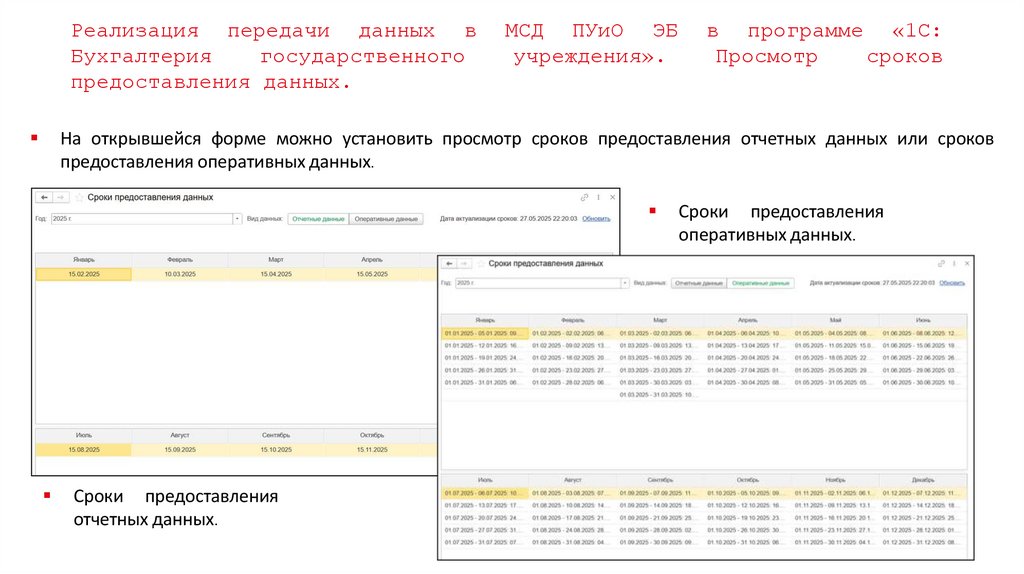Close the left Сроки предоставления данных window
Screen dimensions: 1024x574
pos(613,197)
